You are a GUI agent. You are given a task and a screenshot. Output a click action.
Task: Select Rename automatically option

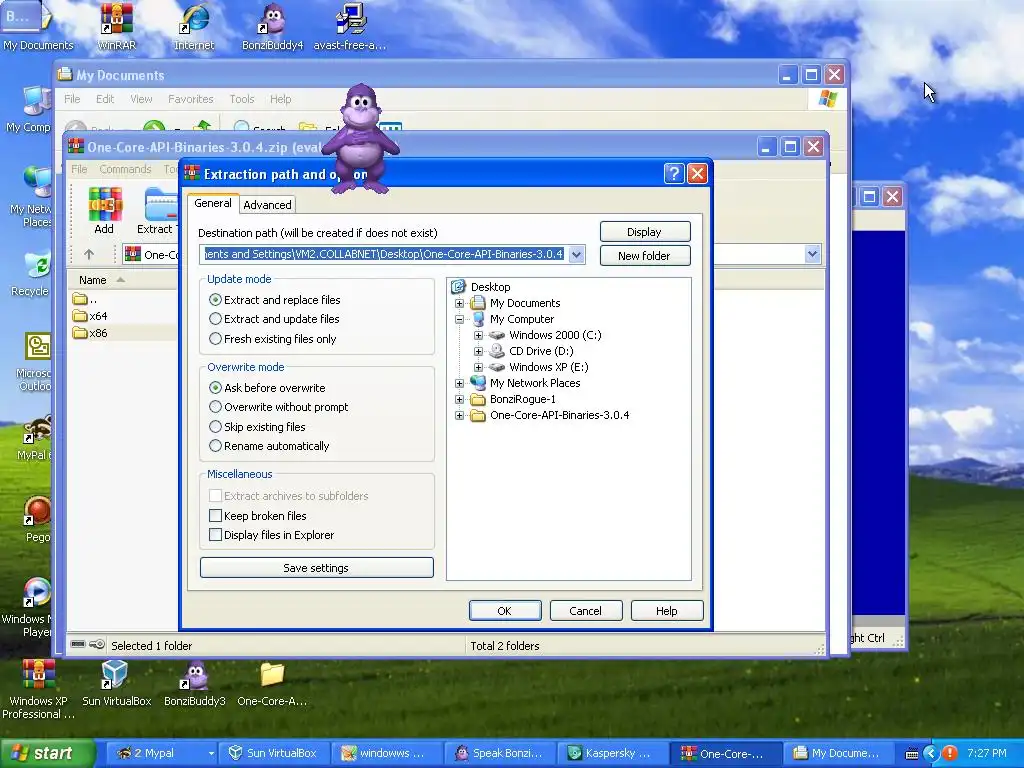[215, 446]
